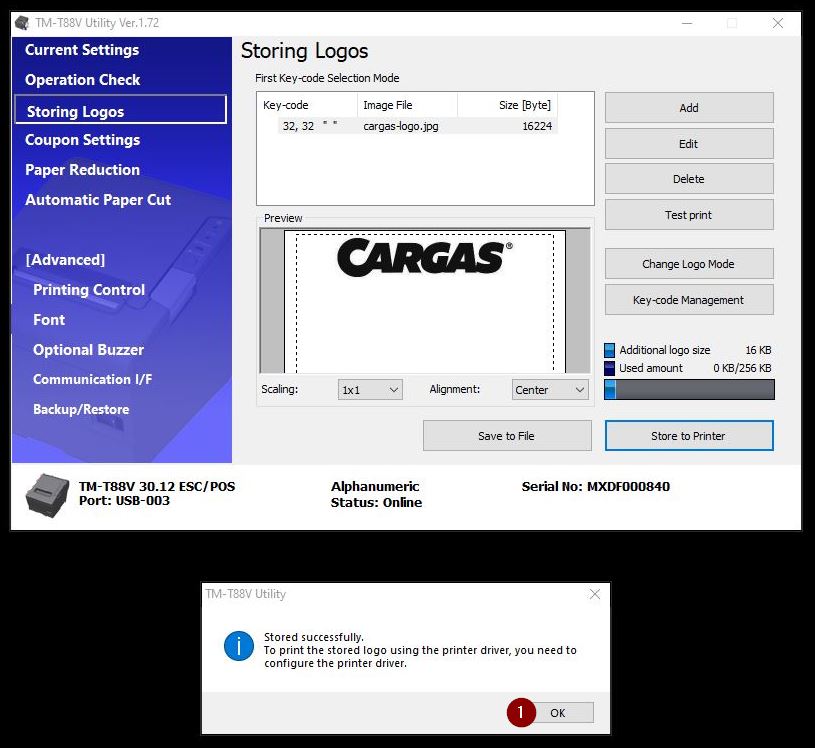Click the CARGAS logo preview image

tap(425, 258)
